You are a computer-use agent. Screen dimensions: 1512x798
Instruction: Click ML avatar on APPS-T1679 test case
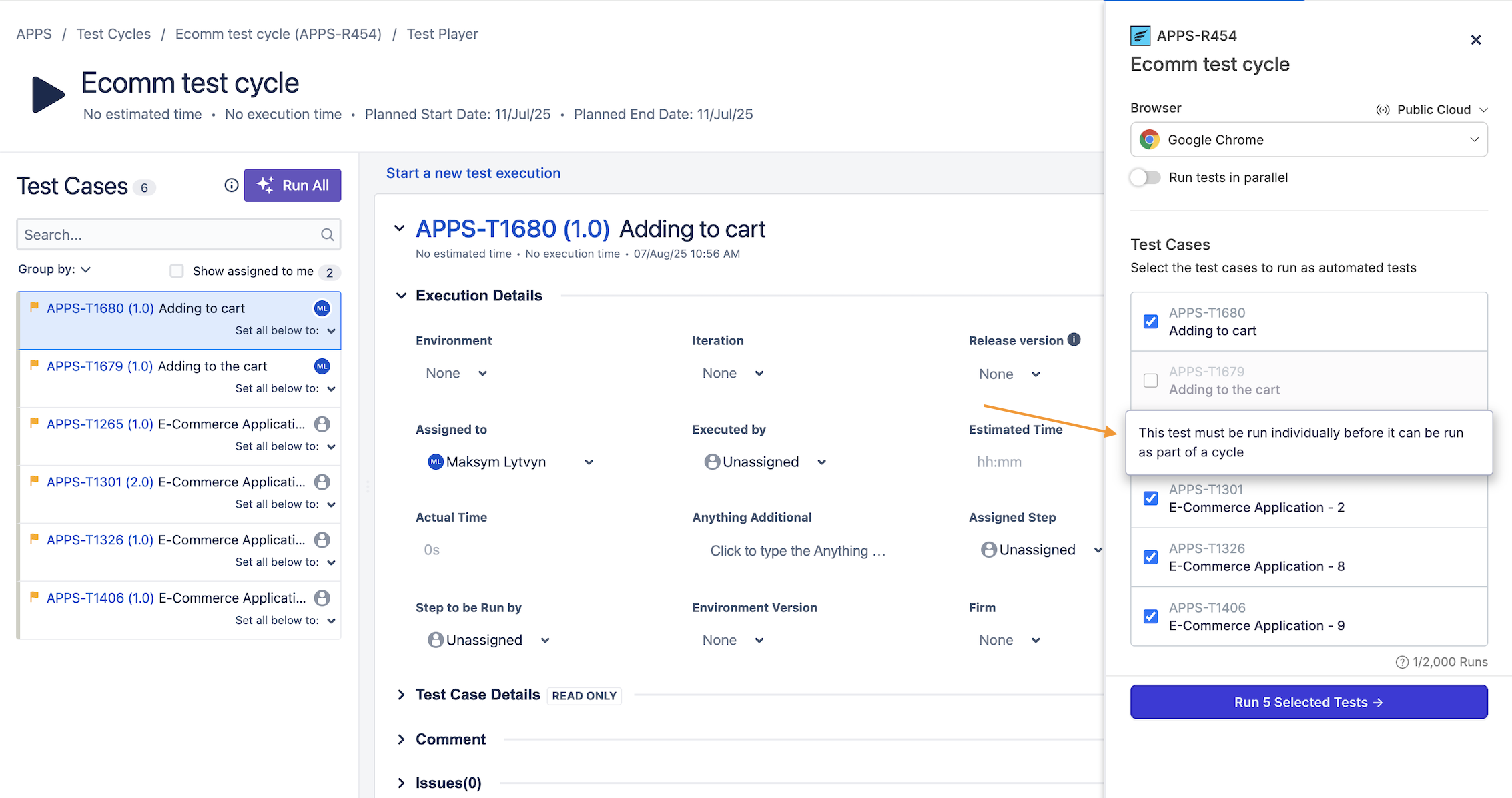coord(322,366)
